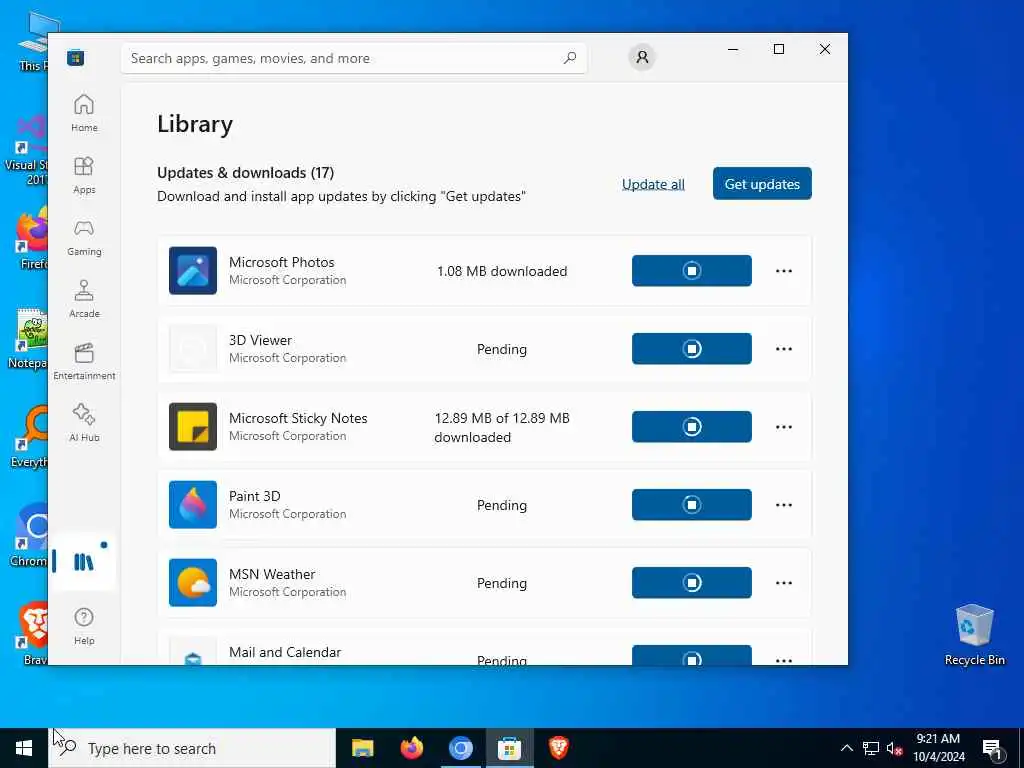Maximize the Microsoft Store window
The height and width of the screenshot is (768, 1024).
click(778, 50)
